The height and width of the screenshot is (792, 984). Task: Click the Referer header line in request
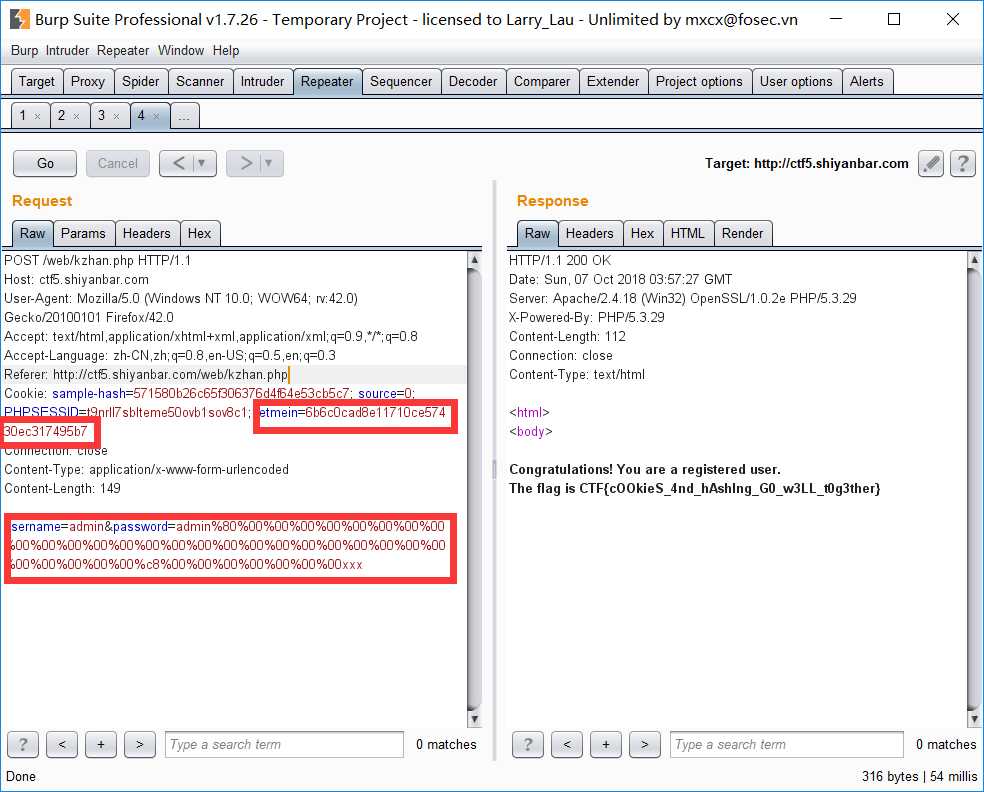(x=146, y=375)
